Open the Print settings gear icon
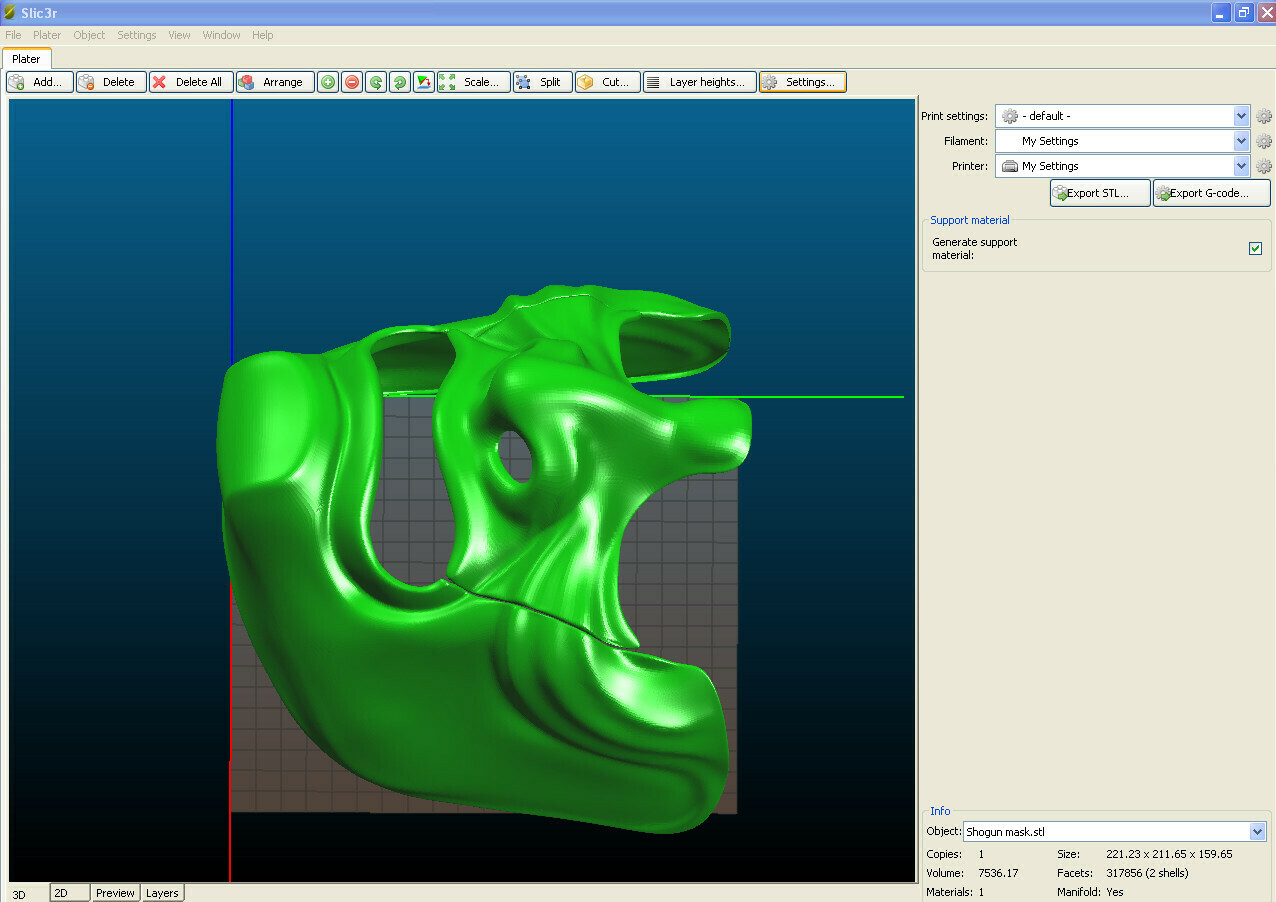 (x=1263, y=116)
